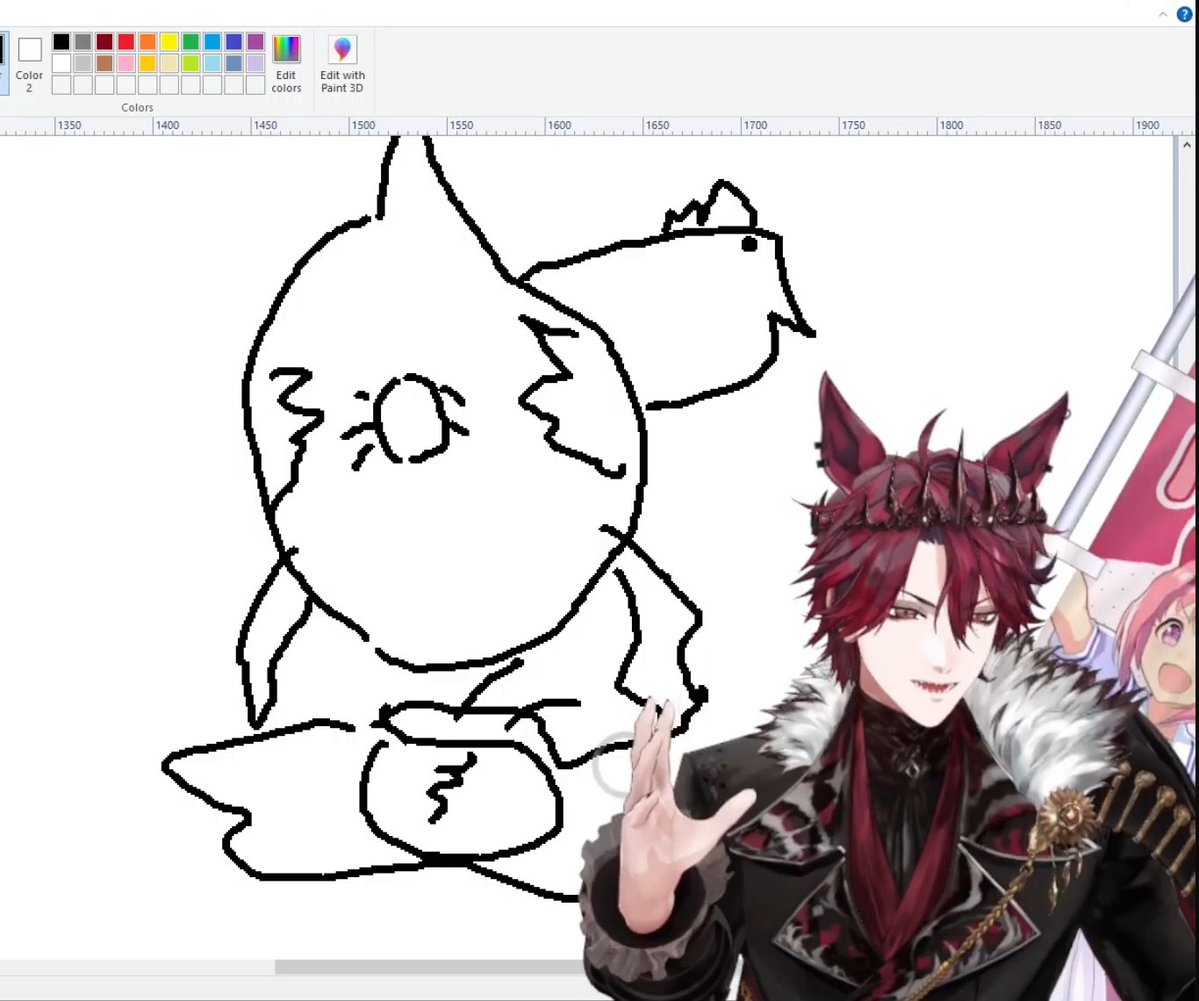Pick the brown color swatch
The width and height of the screenshot is (1199, 1001).
coord(104,63)
